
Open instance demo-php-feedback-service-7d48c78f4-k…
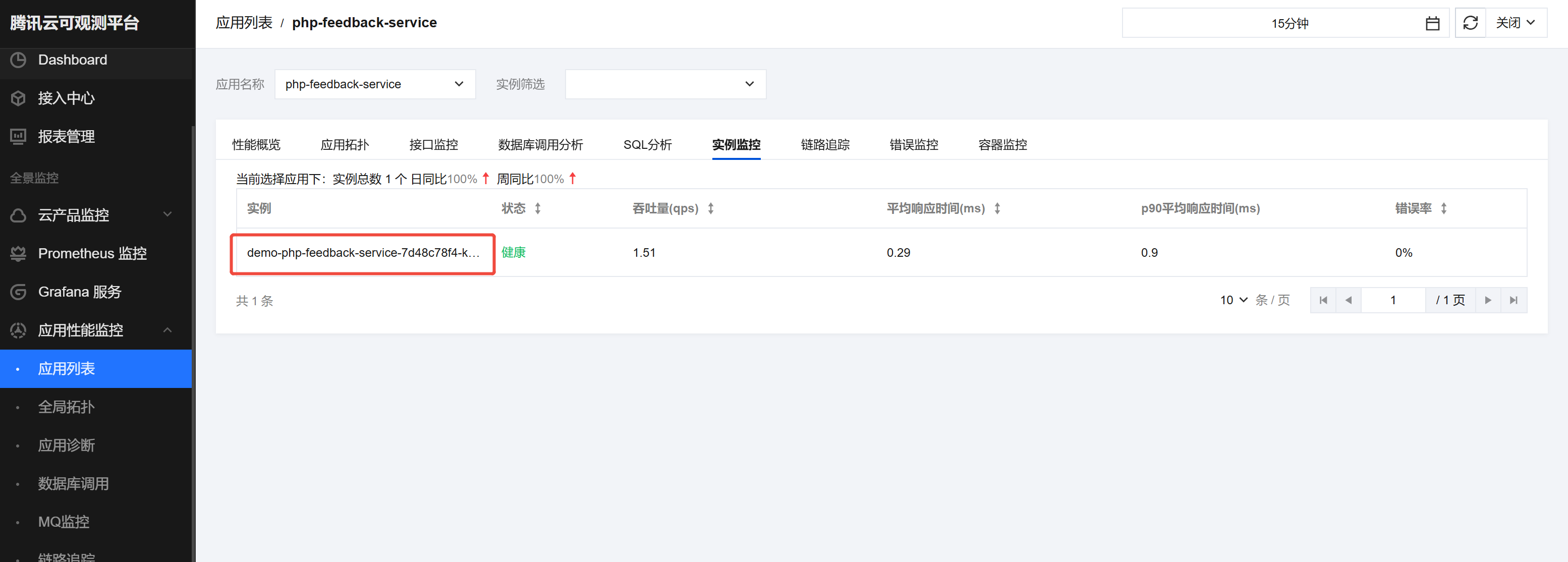(363, 253)
